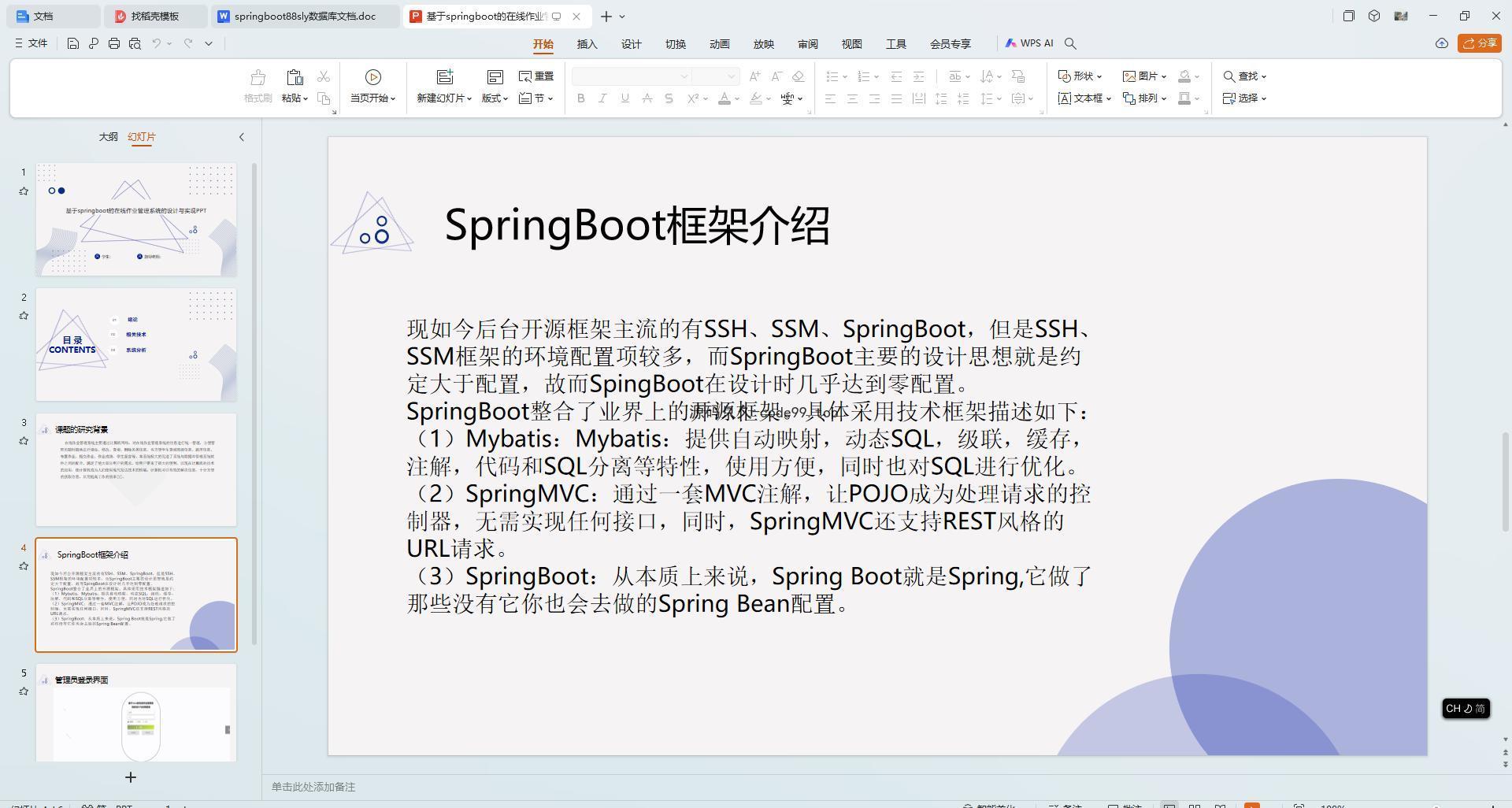
Task: Toggle center alignment paragraph button
Action: tap(852, 98)
